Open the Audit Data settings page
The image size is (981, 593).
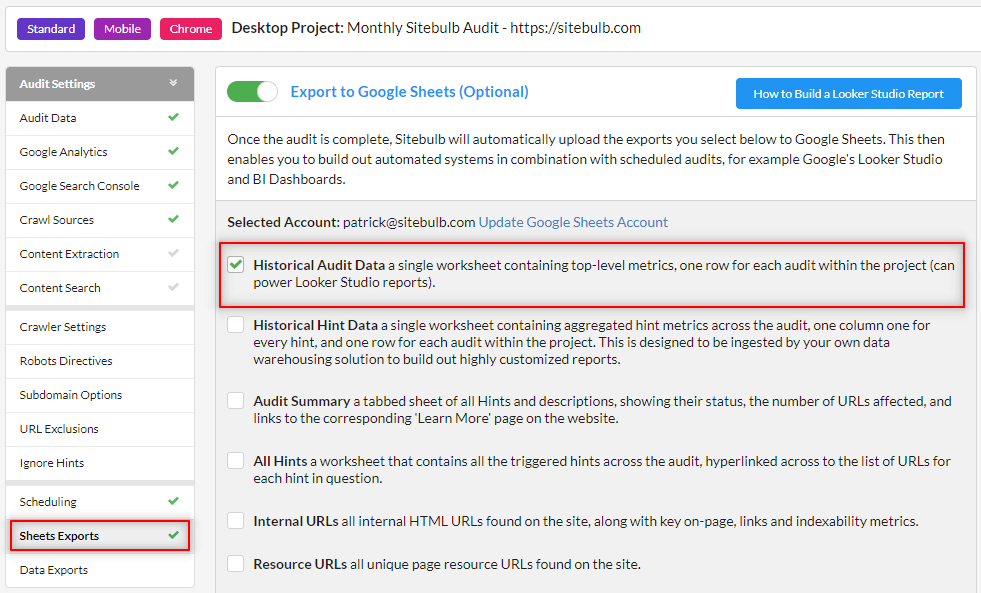[x=100, y=118]
